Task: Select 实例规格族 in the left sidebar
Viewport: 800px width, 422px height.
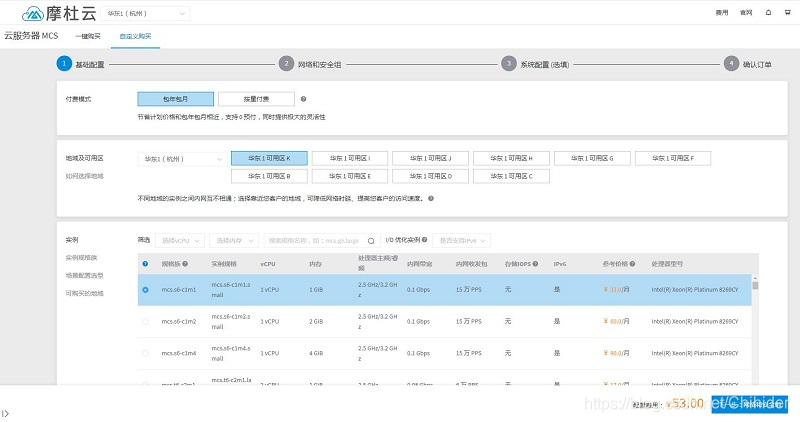Action: tap(81, 258)
